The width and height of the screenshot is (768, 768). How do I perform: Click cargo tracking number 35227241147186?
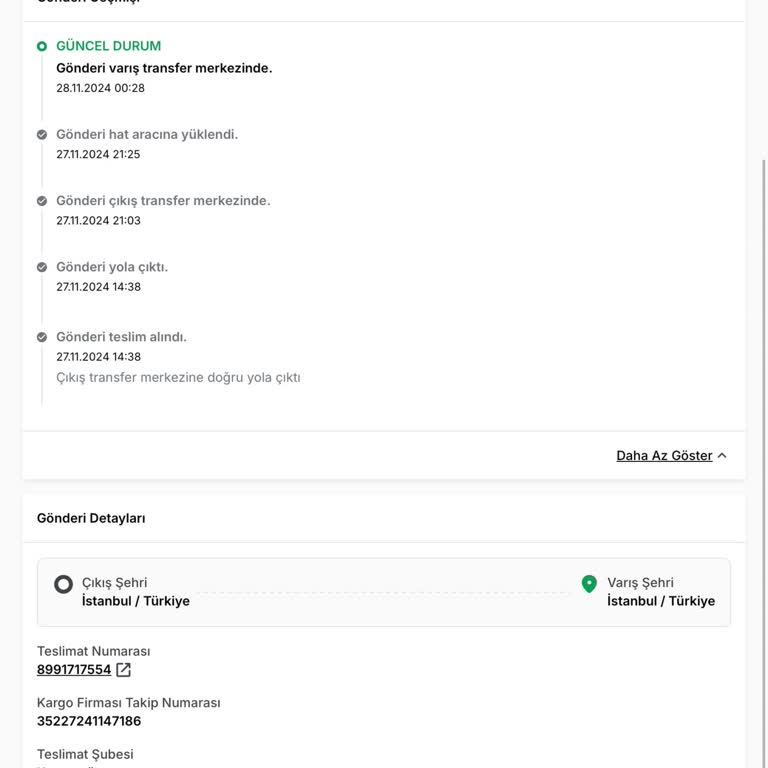[x=89, y=721]
